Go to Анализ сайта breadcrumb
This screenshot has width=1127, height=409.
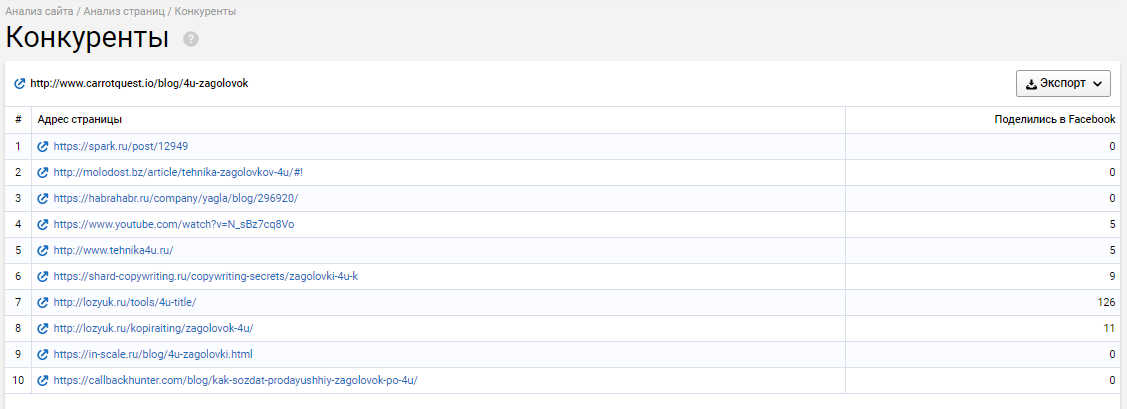coord(40,12)
